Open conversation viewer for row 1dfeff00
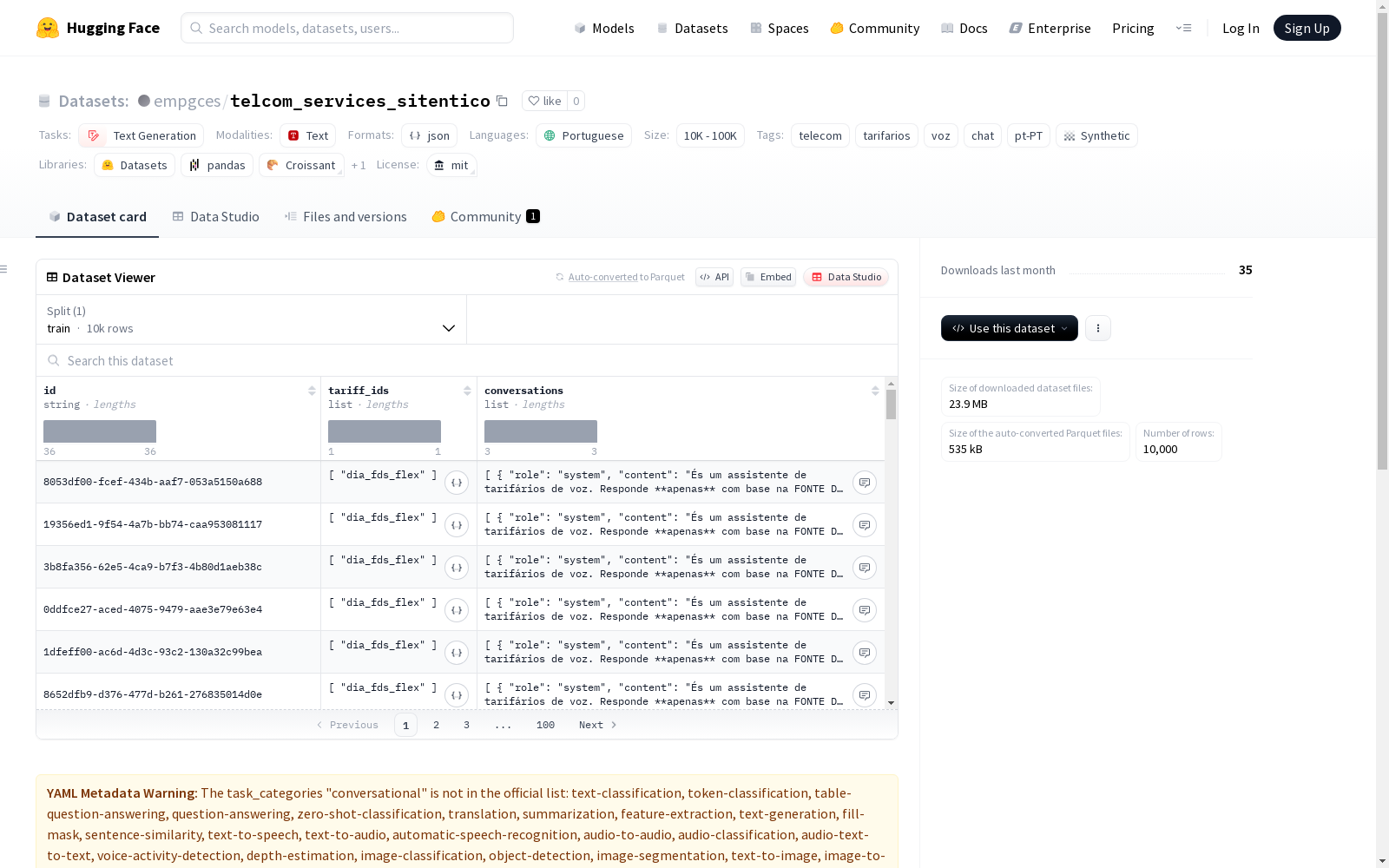This screenshot has height=868, width=1389. [865, 653]
